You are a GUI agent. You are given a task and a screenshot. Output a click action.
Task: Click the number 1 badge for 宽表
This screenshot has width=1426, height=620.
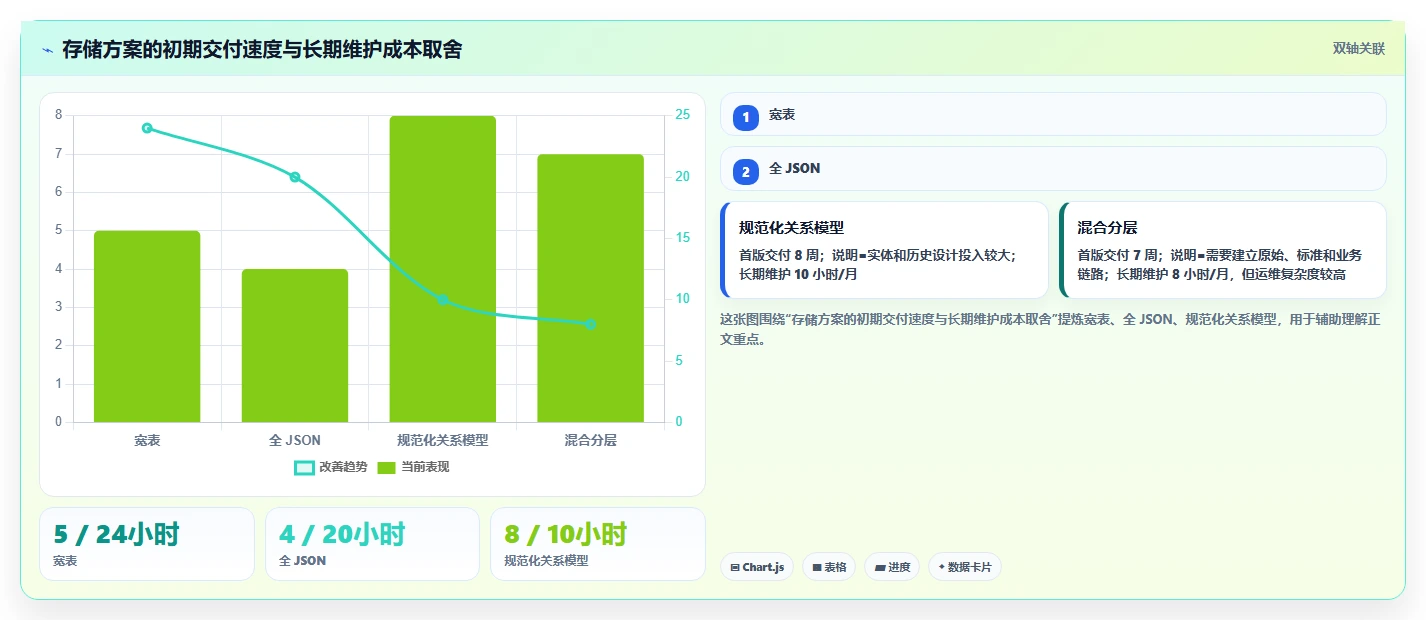coord(746,117)
